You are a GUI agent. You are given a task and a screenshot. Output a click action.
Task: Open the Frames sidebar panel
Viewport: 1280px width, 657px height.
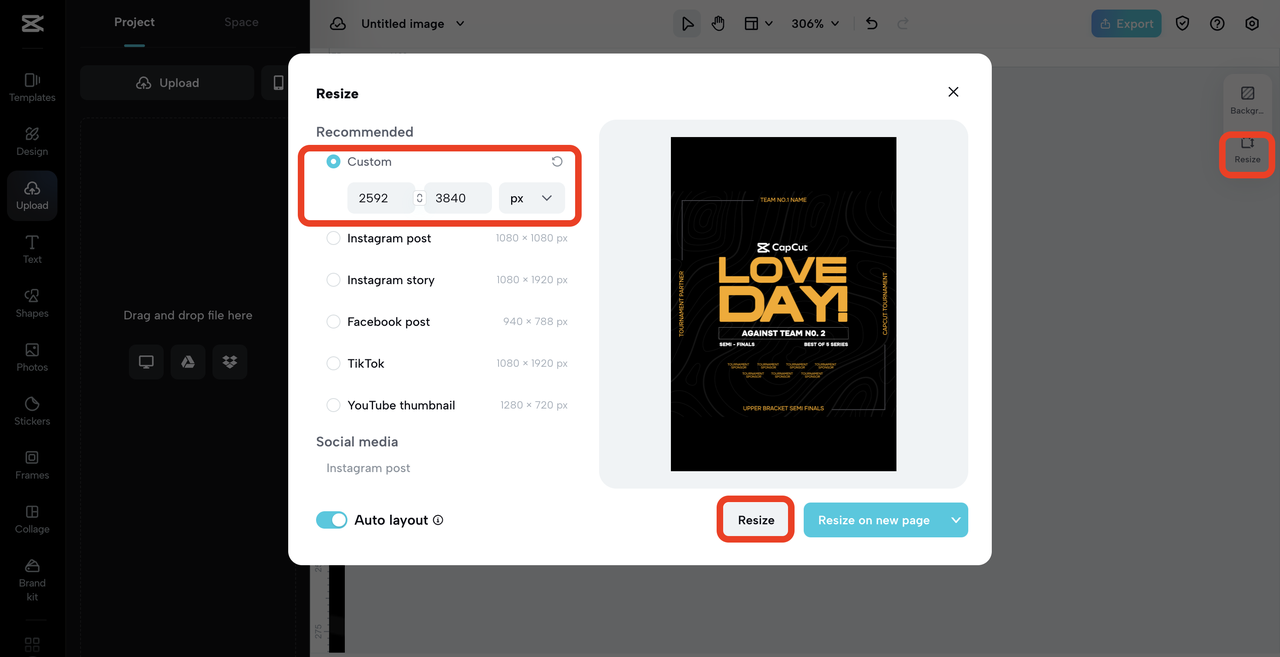point(32,465)
